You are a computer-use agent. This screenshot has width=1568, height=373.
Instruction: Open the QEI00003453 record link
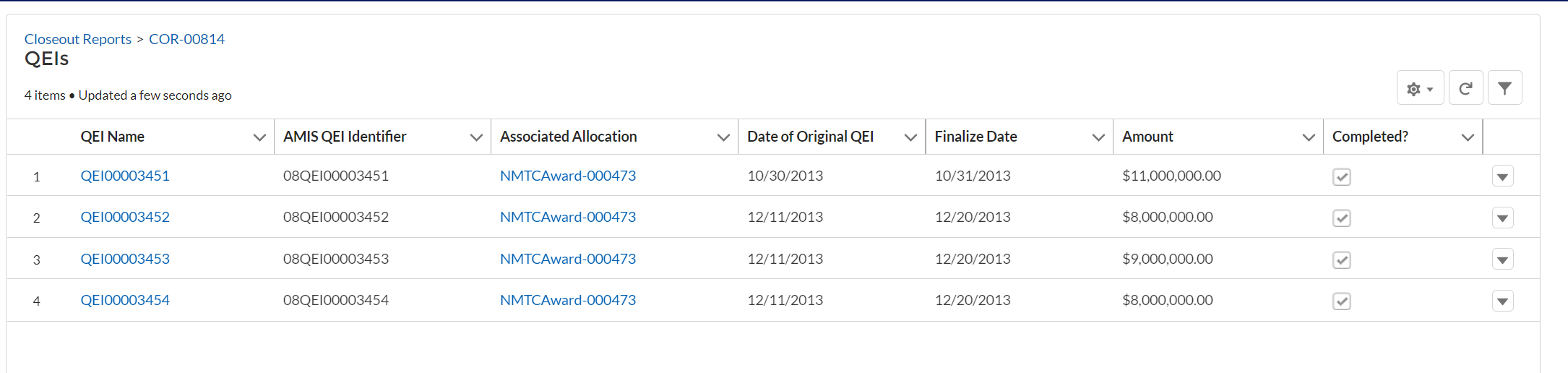[x=125, y=259]
